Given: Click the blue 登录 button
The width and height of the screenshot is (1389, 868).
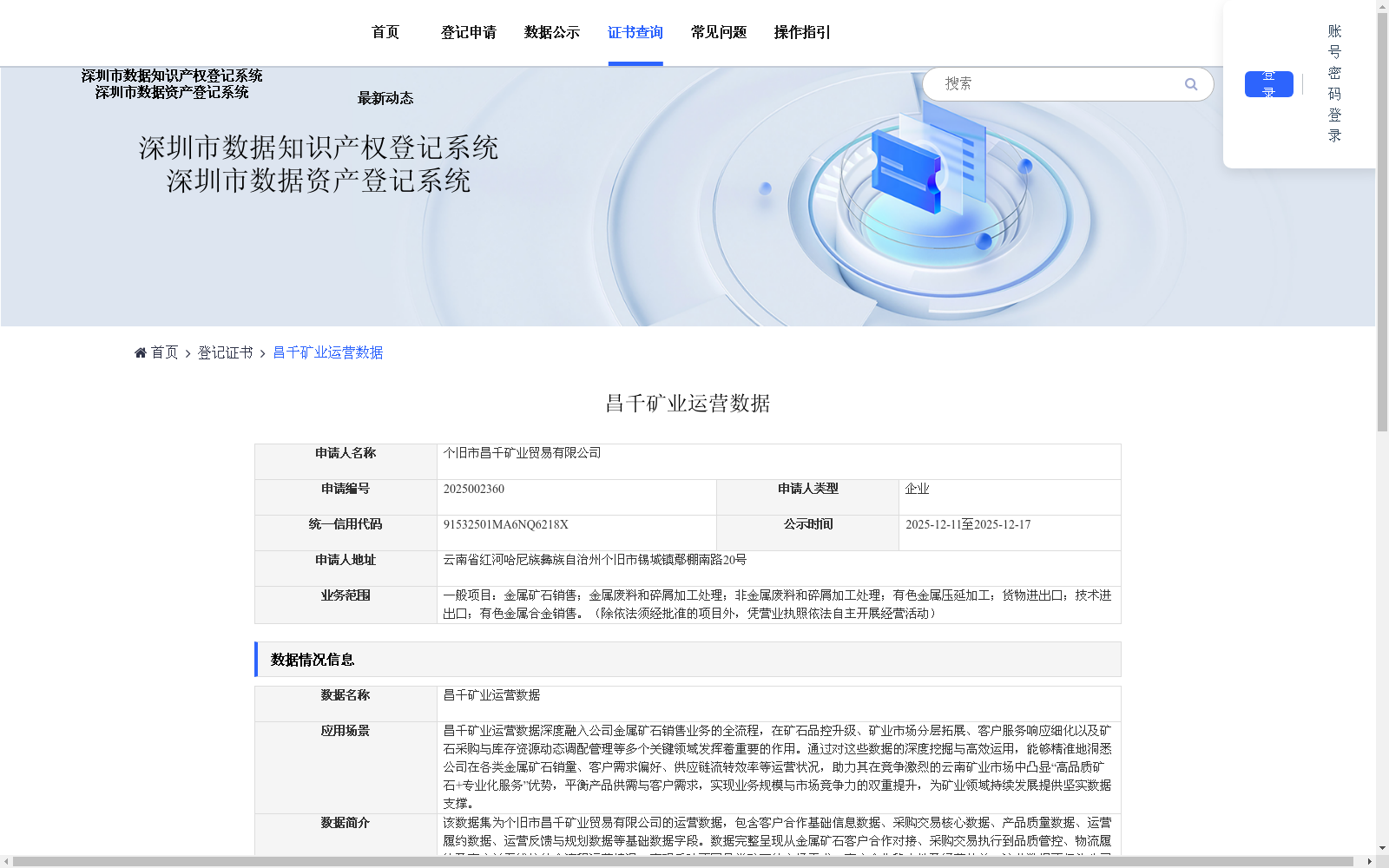Looking at the screenshot, I should pyautogui.click(x=1268, y=84).
